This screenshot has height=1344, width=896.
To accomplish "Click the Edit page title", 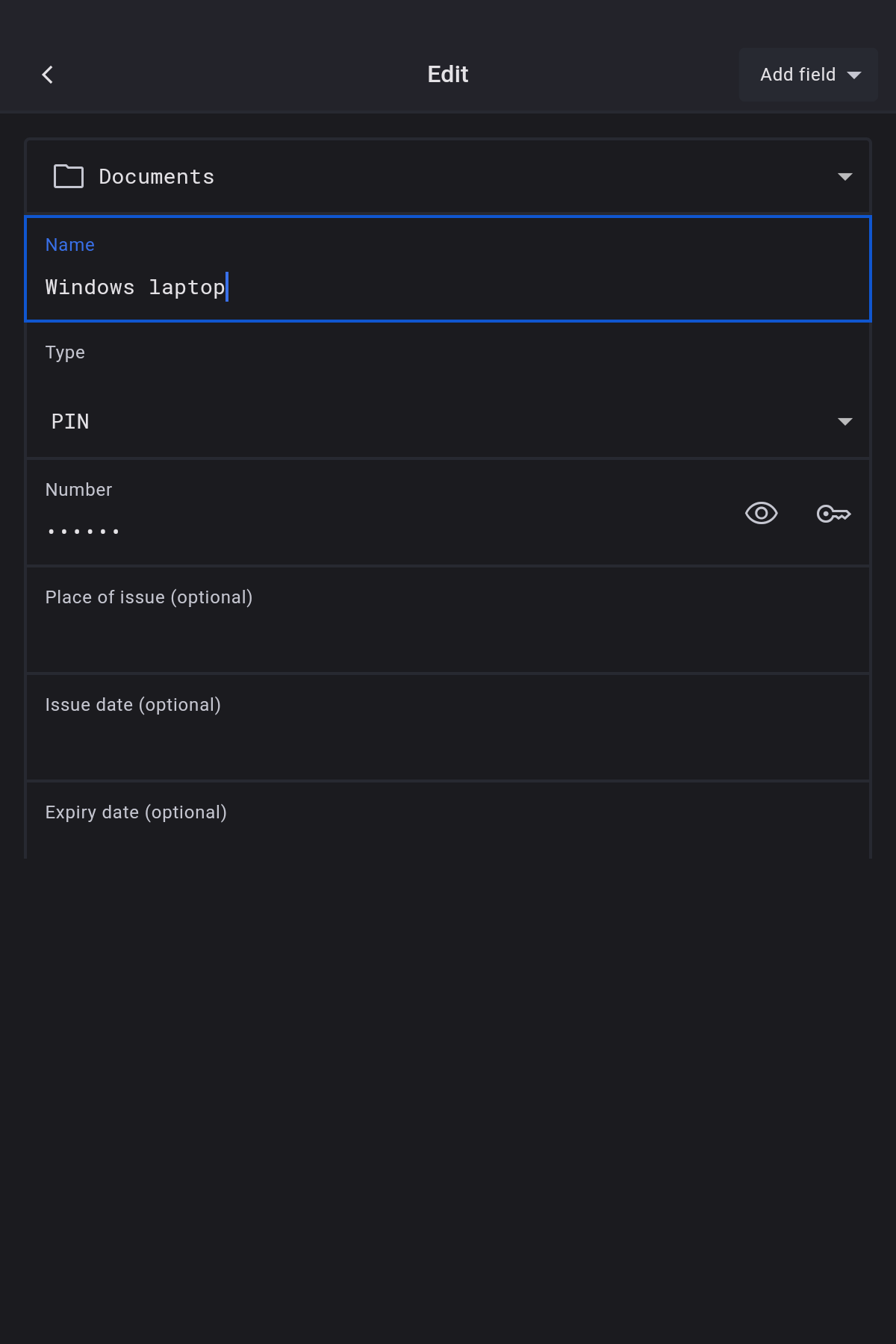I will pyautogui.click(x=448, y=75).
